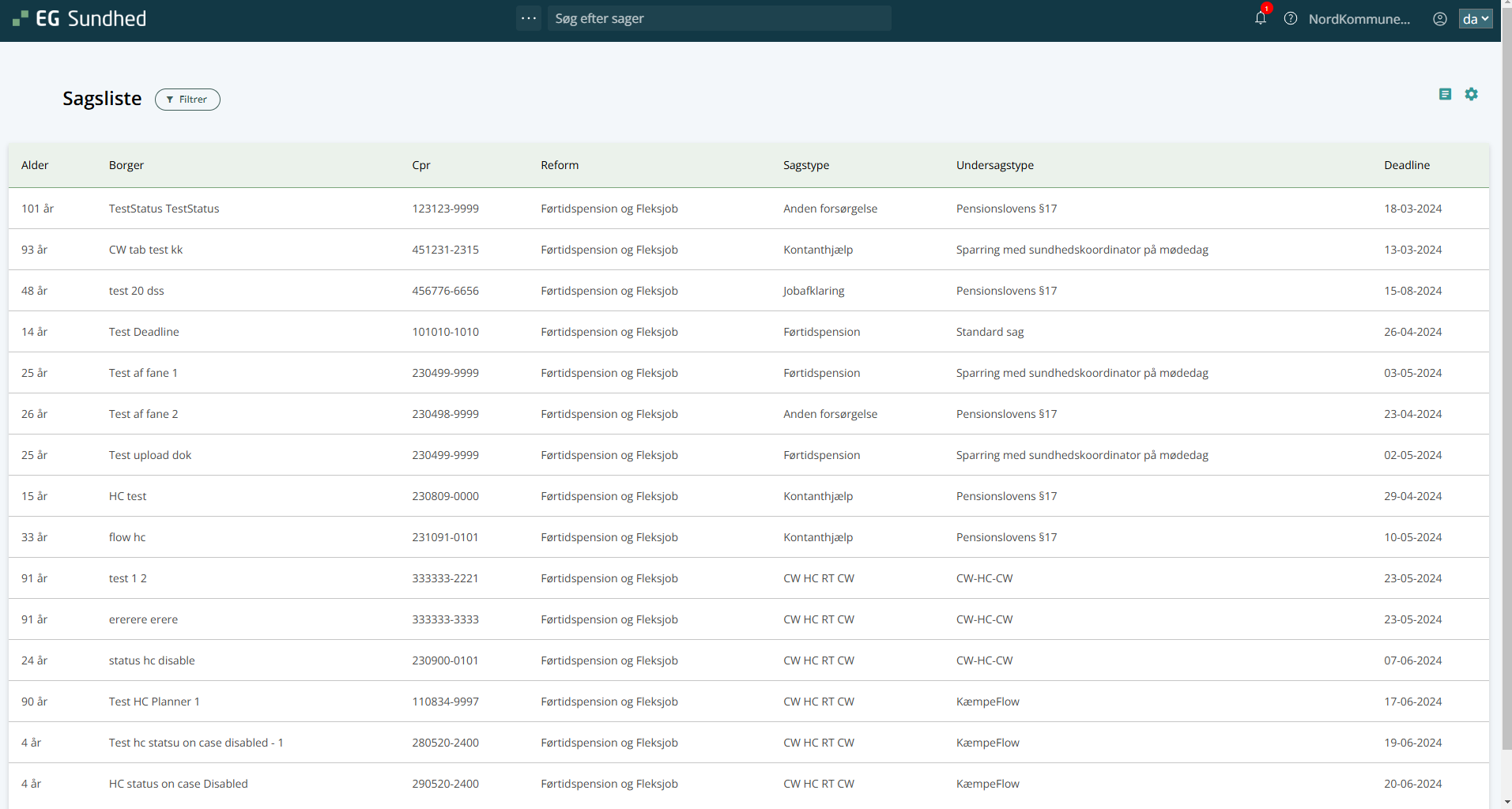Select deadline 07-06-2024
The height and width of the screenshot is (809, 1512).
1413,660
